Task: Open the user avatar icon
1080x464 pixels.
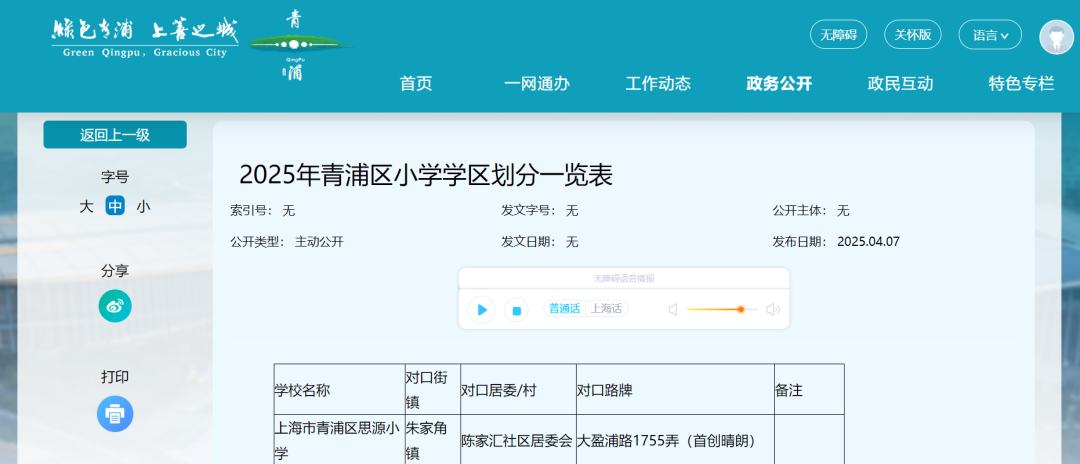Action: (x=1056, y=37)
